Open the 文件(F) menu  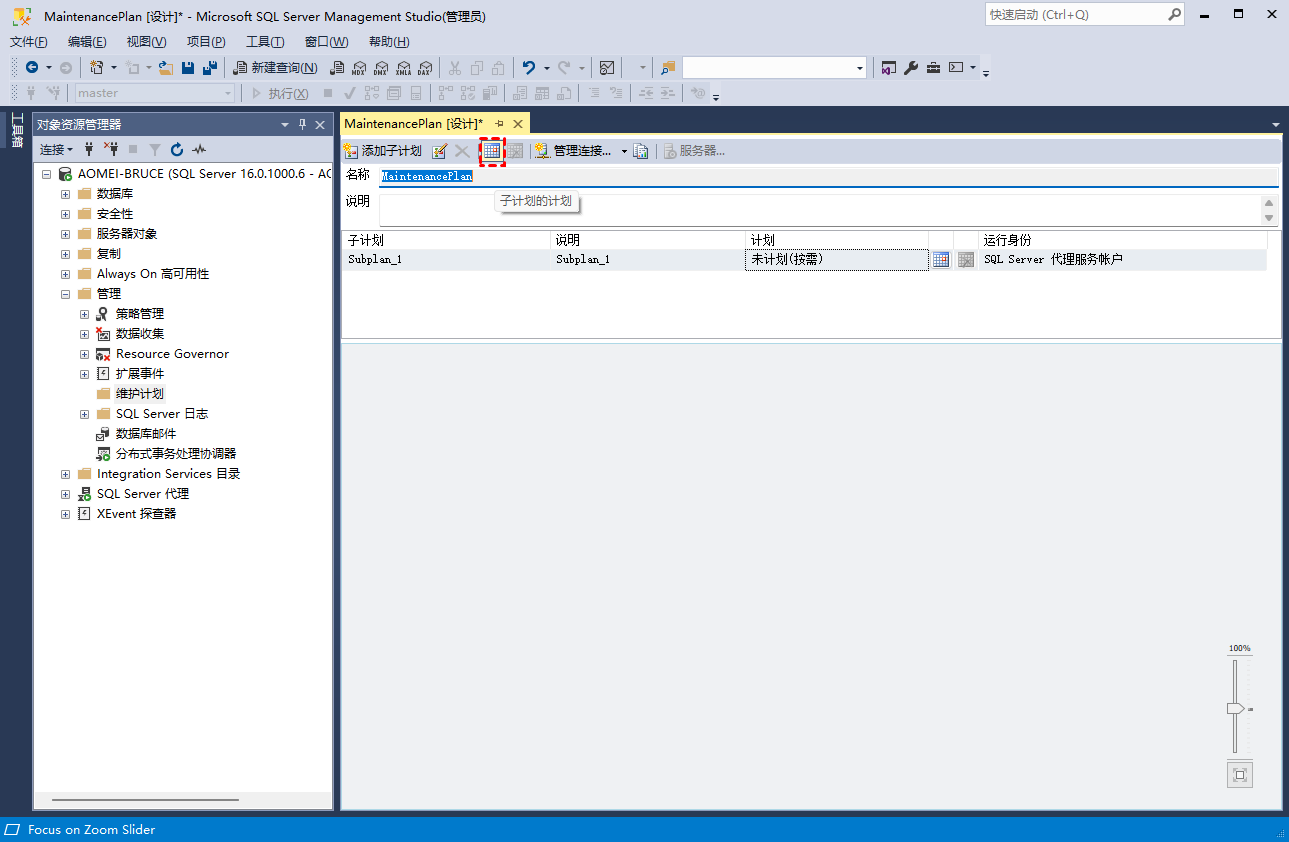[29, 42]
